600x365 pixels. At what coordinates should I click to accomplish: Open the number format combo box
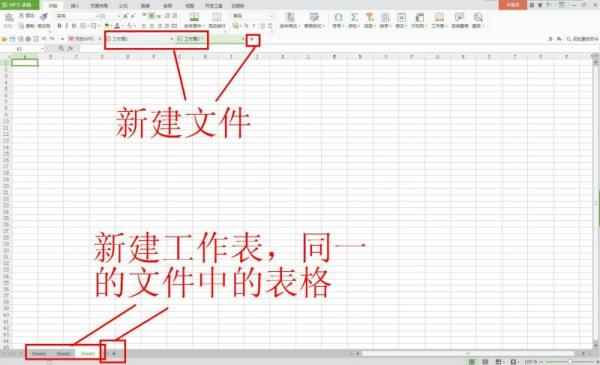pyautogui.click(x=253, y=16)
